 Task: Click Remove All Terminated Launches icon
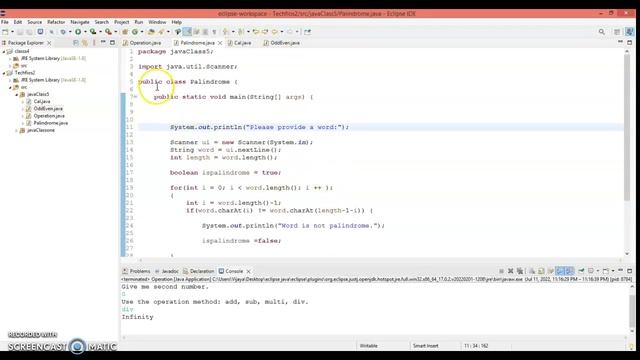(x=520, y=271)
